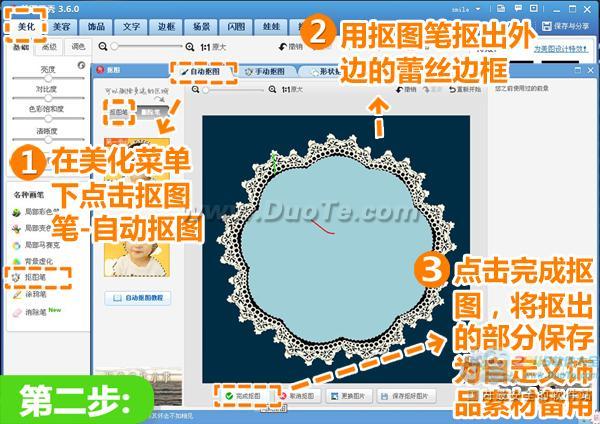Click reset icon beside 亮度

[x=81, y=65]
